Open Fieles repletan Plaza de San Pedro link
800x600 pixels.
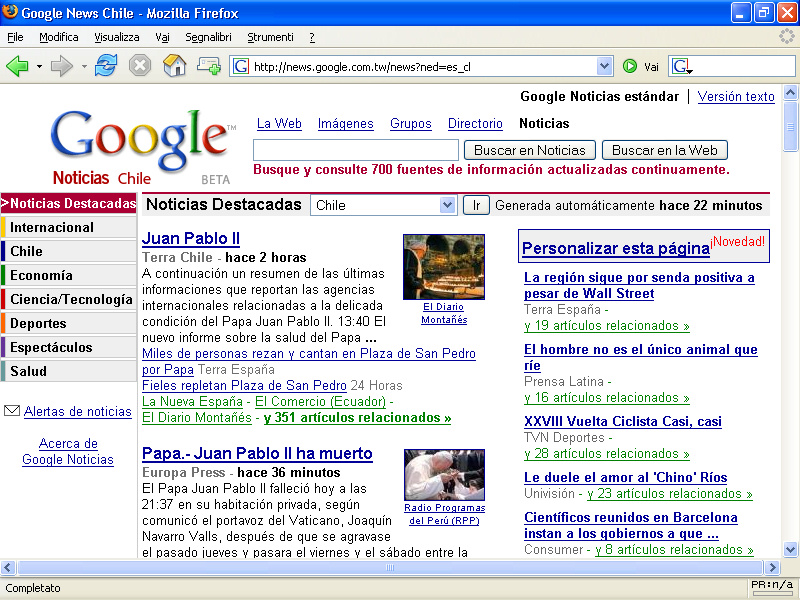click(x=244, y=385)
